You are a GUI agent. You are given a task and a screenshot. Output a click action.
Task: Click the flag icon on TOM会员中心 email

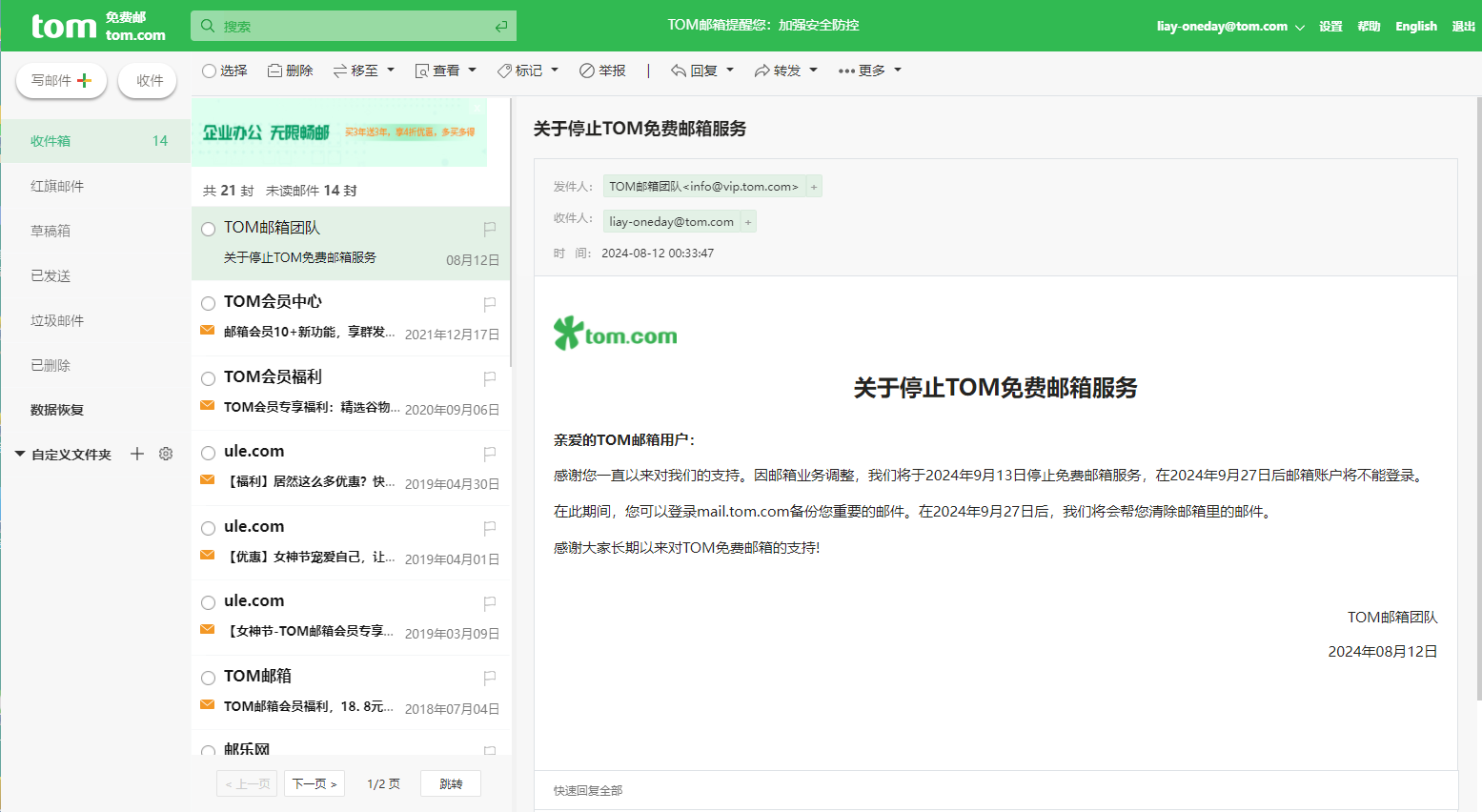pos(489,304)
